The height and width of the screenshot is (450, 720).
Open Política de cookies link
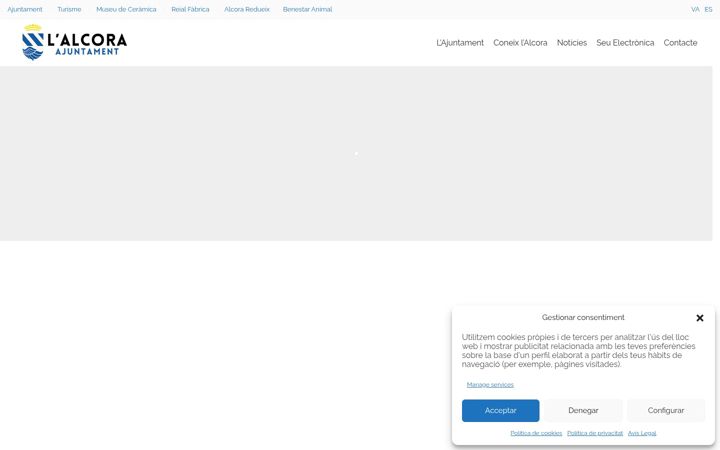click(536, 433)
